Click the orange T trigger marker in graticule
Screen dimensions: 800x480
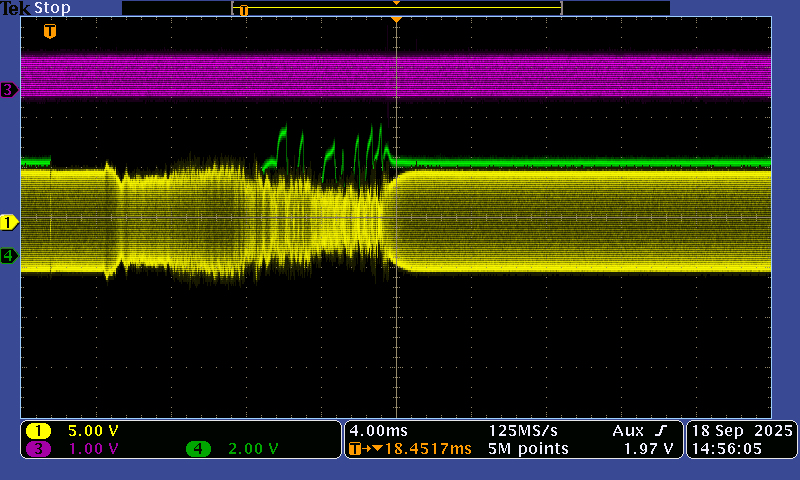50,31
